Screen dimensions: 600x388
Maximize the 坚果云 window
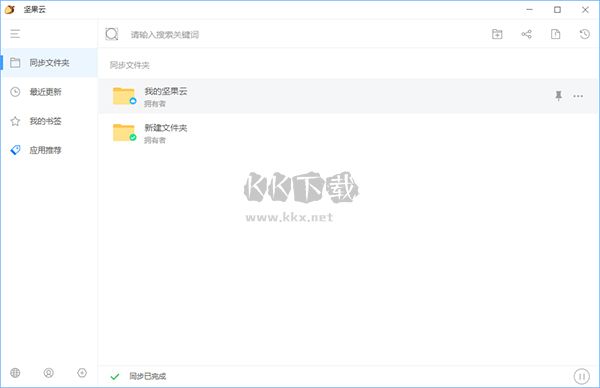coord(558,10)
